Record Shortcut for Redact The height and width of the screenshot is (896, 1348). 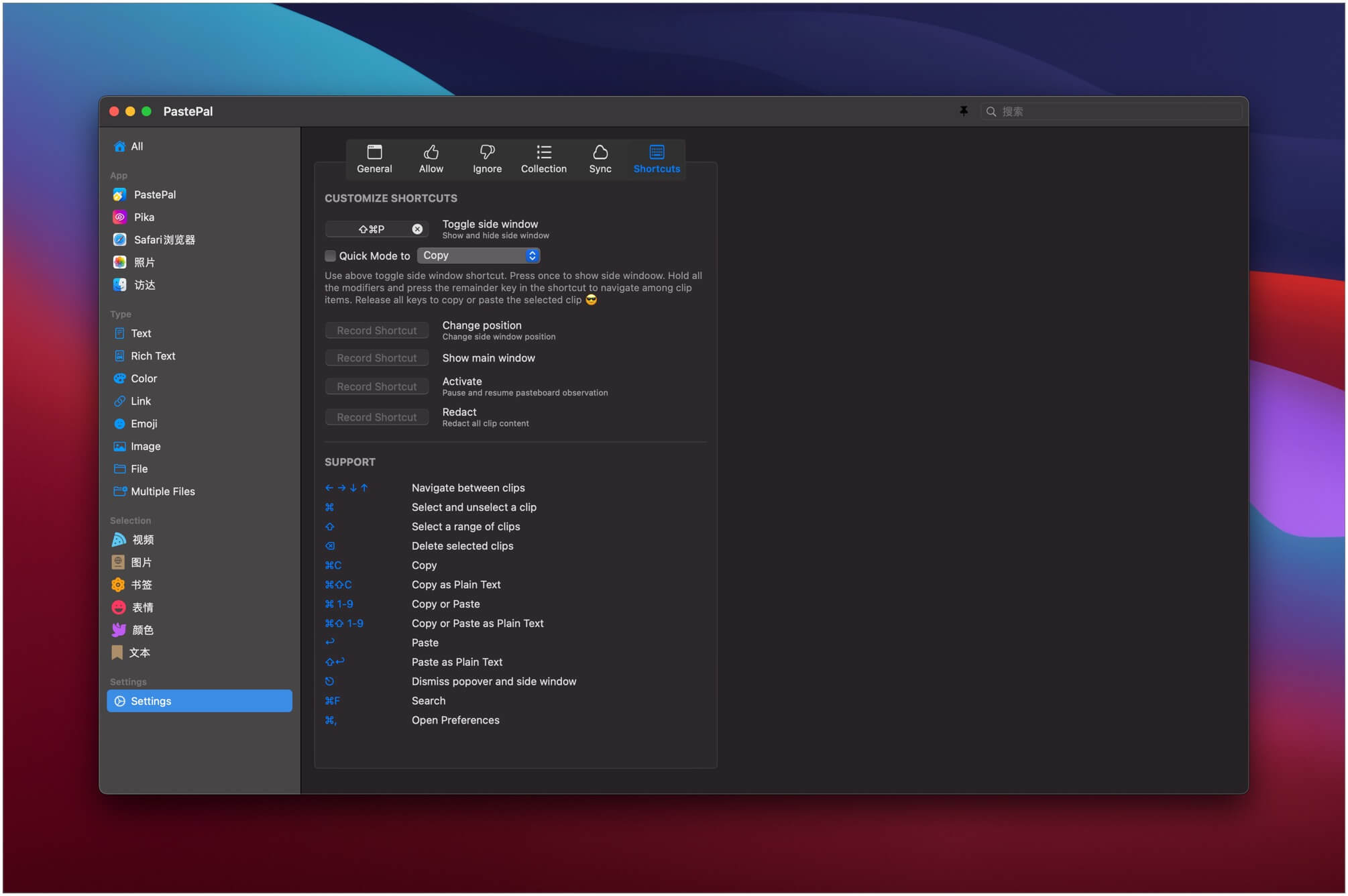[x=377, y=417]
